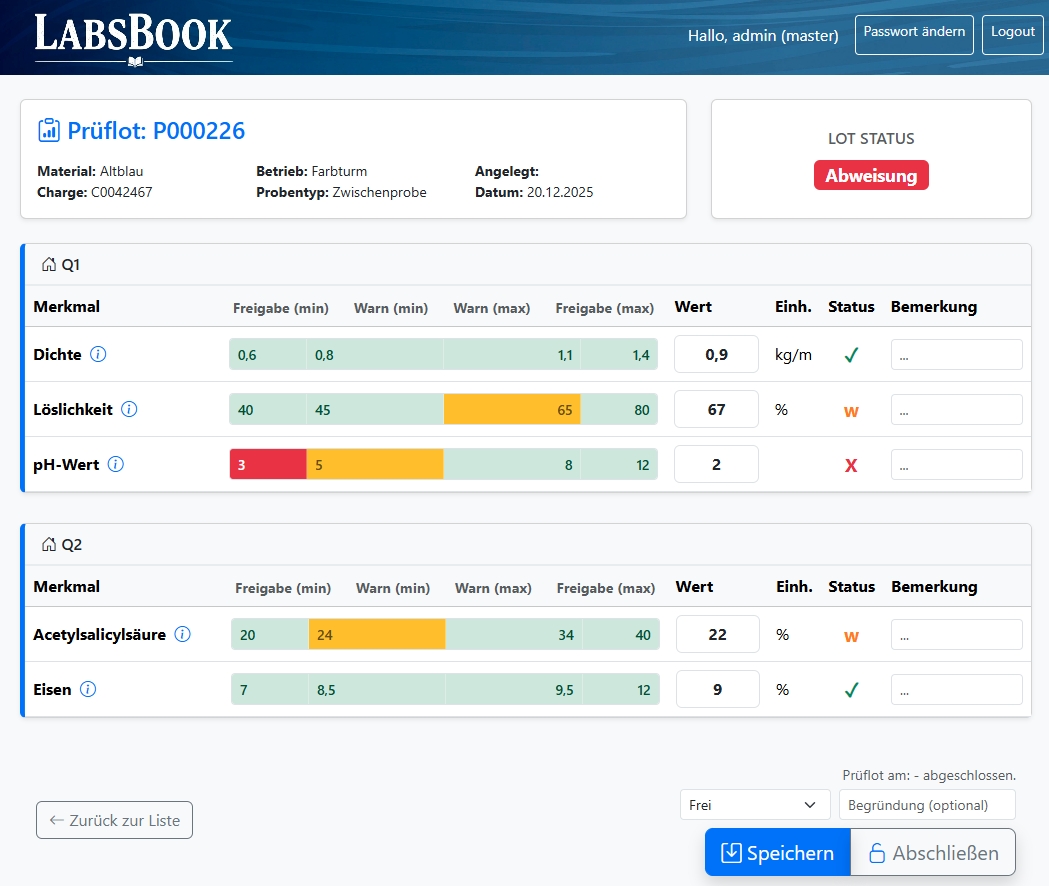
Task: Click the orange W status for Acetylsalicylsäure
Action: pos(851,636)
